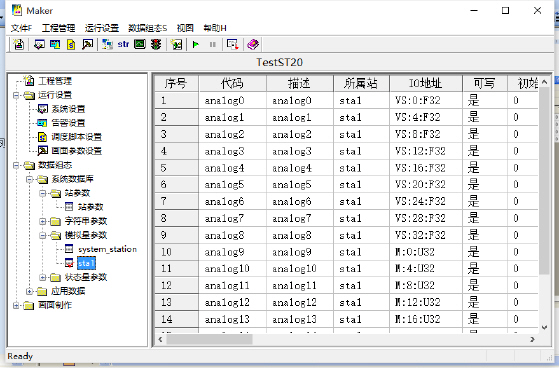Click the 'str' string parameters toolbar icon

pyautogui.click(x=123, y=45)
